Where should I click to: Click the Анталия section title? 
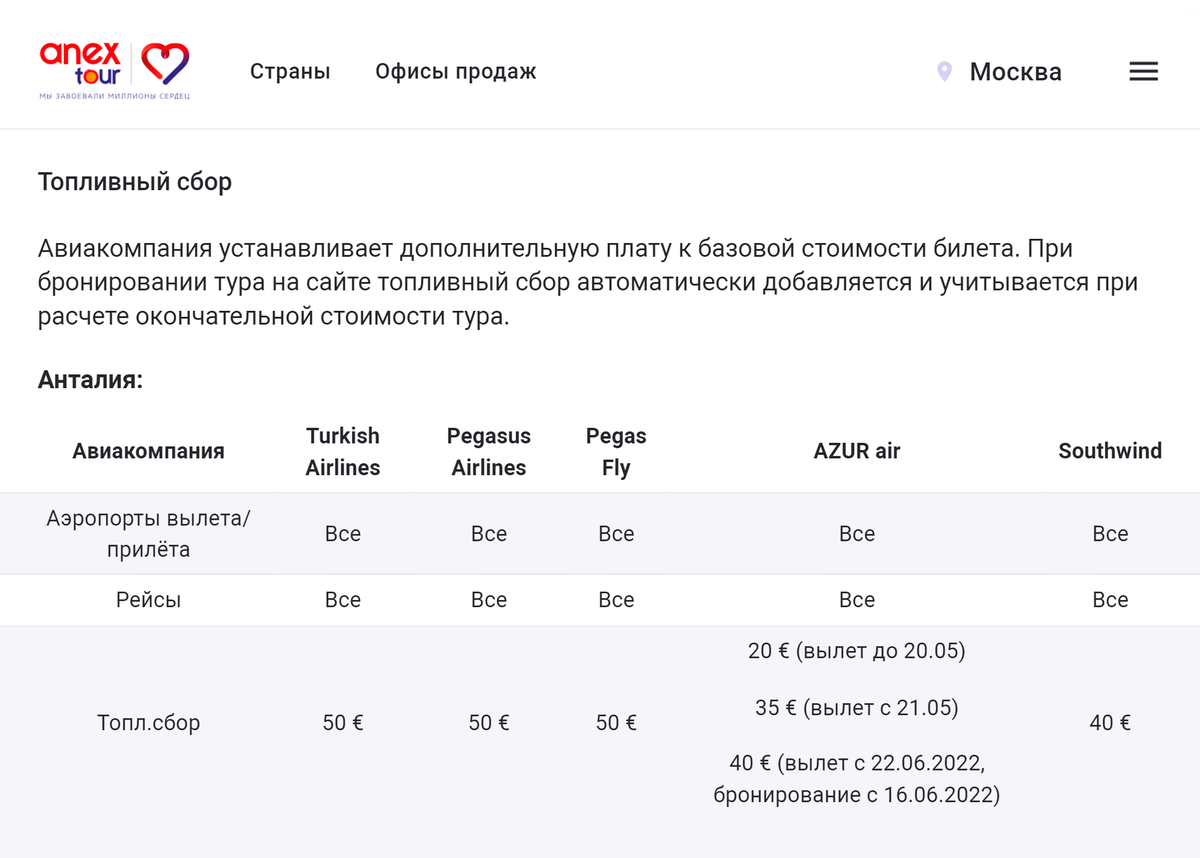coord(91,380)
